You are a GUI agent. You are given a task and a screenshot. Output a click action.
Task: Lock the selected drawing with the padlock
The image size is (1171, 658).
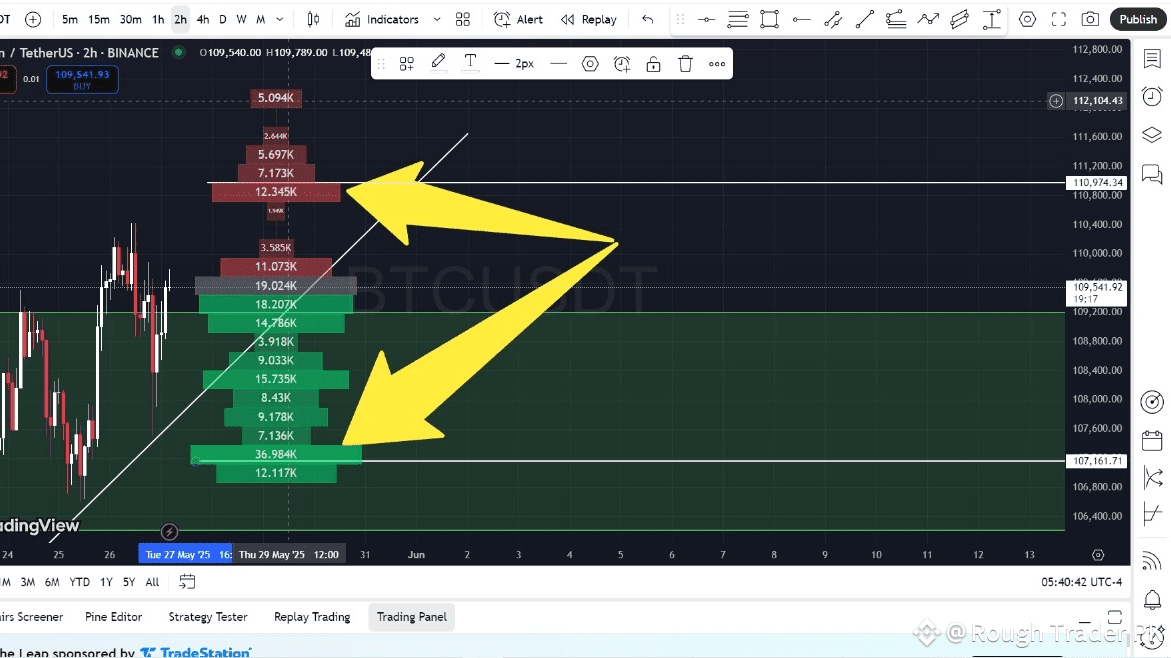click(653, 62)
